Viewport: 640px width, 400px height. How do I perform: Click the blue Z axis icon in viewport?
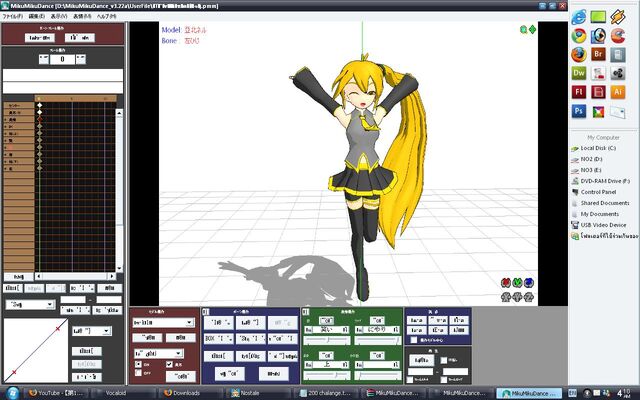(529, 282)
